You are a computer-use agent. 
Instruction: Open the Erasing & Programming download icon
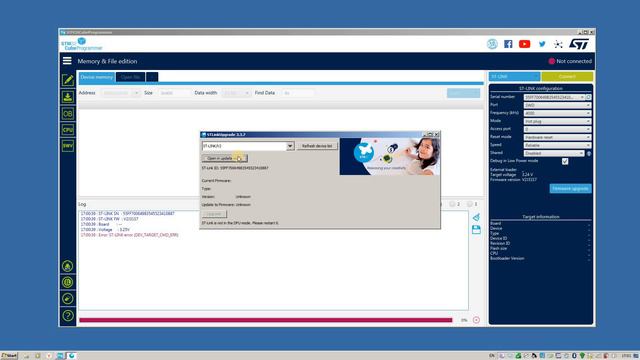tap(68, 97)
